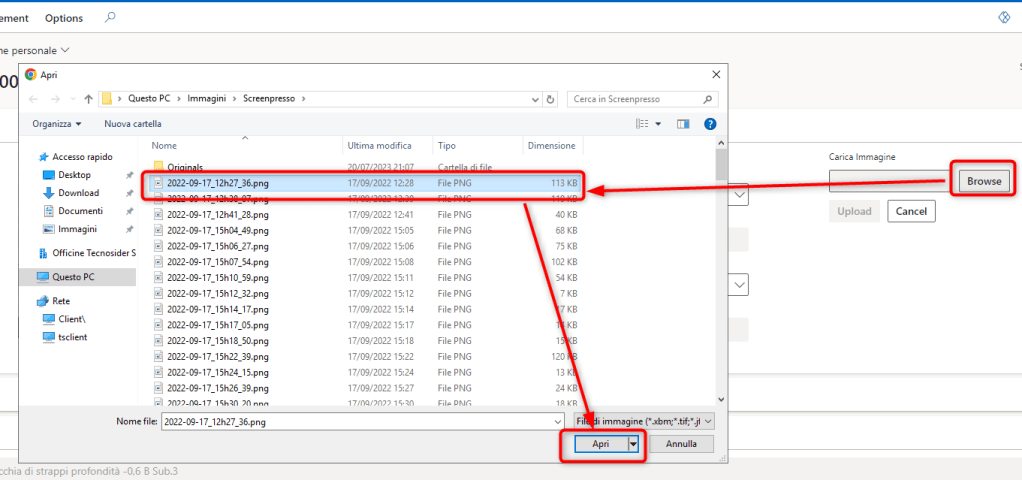The height and width of the screenshot is (480, 1022).
Task: Select Download in quick access sidebar
Action: point(78,193)
